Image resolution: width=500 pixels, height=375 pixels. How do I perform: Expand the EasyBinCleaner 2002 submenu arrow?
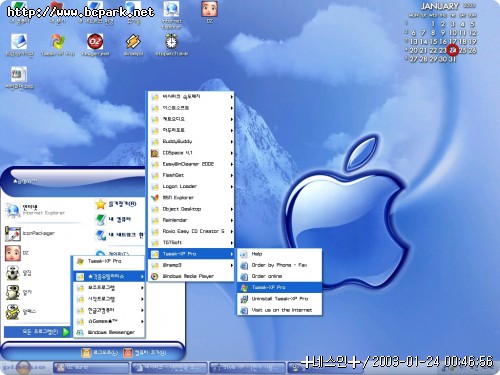(231, 164)
